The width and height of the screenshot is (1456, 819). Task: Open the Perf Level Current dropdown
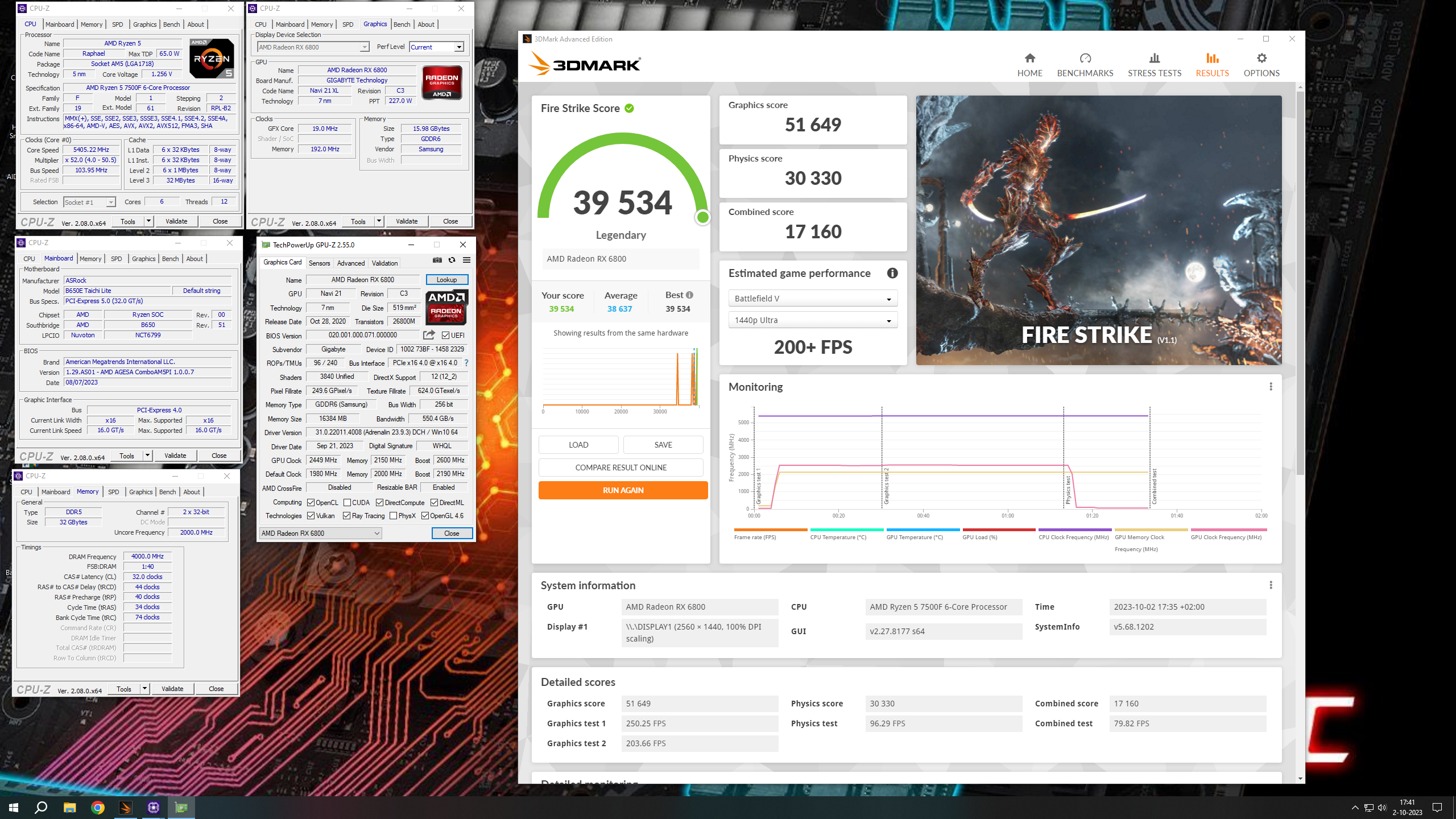pos(437,47)
